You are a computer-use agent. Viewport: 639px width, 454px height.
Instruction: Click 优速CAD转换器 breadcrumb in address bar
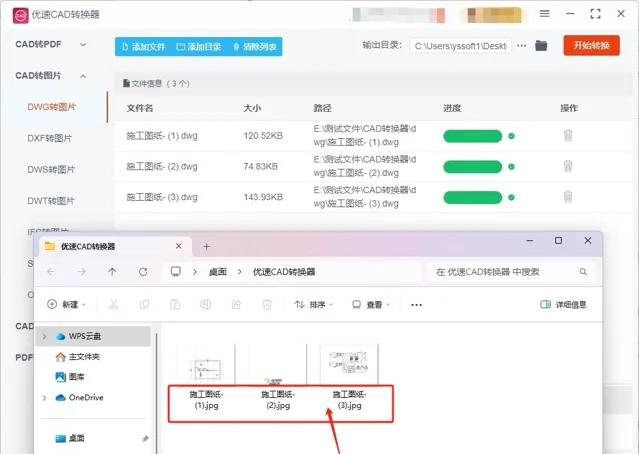tap(284, 272)
